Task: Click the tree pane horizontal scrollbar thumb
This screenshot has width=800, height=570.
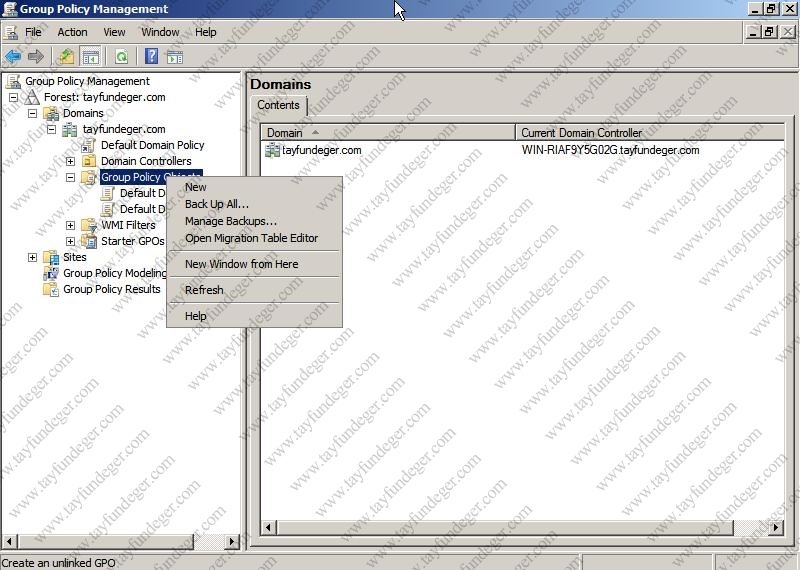Action: [105, 541]
